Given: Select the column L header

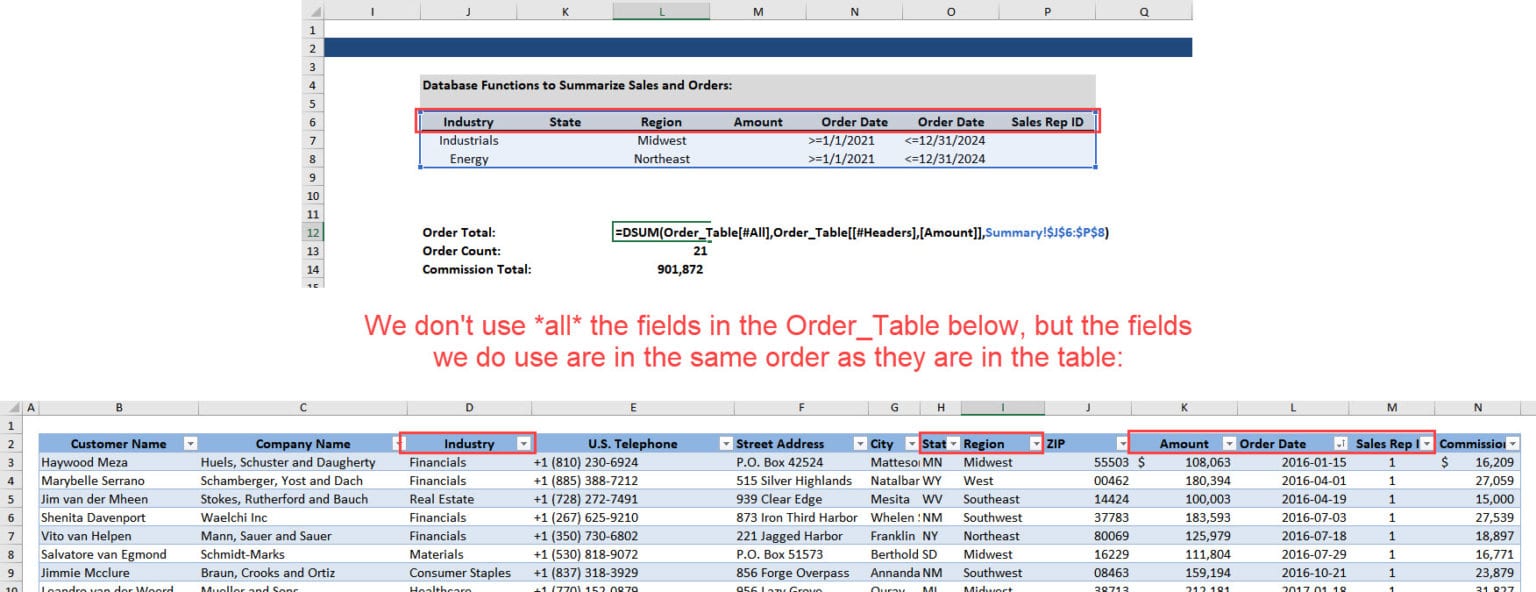Looking at the screenshot, I should click(x=660, y=10).
